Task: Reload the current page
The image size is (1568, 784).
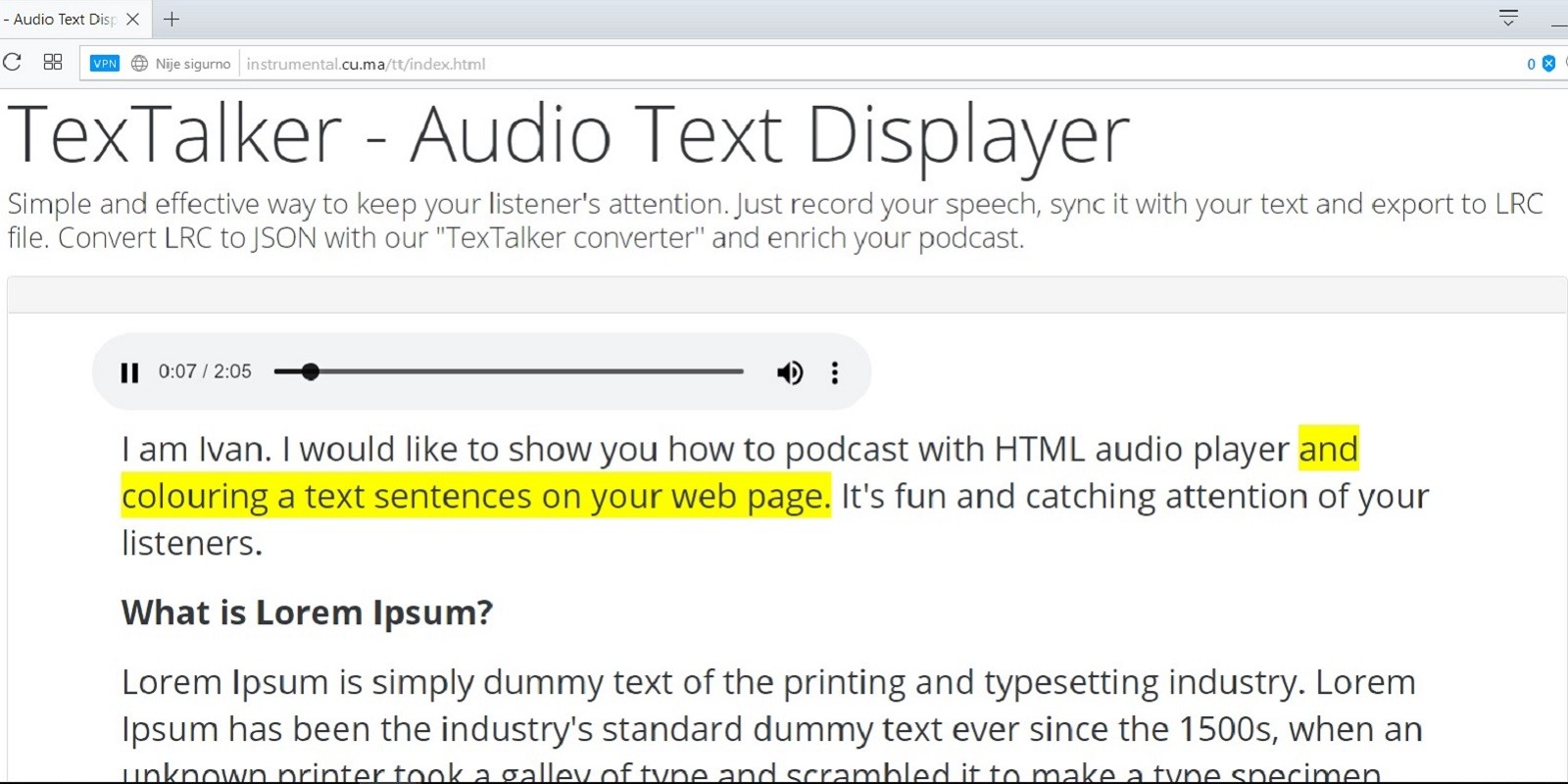Action: (x=13, y=63)
